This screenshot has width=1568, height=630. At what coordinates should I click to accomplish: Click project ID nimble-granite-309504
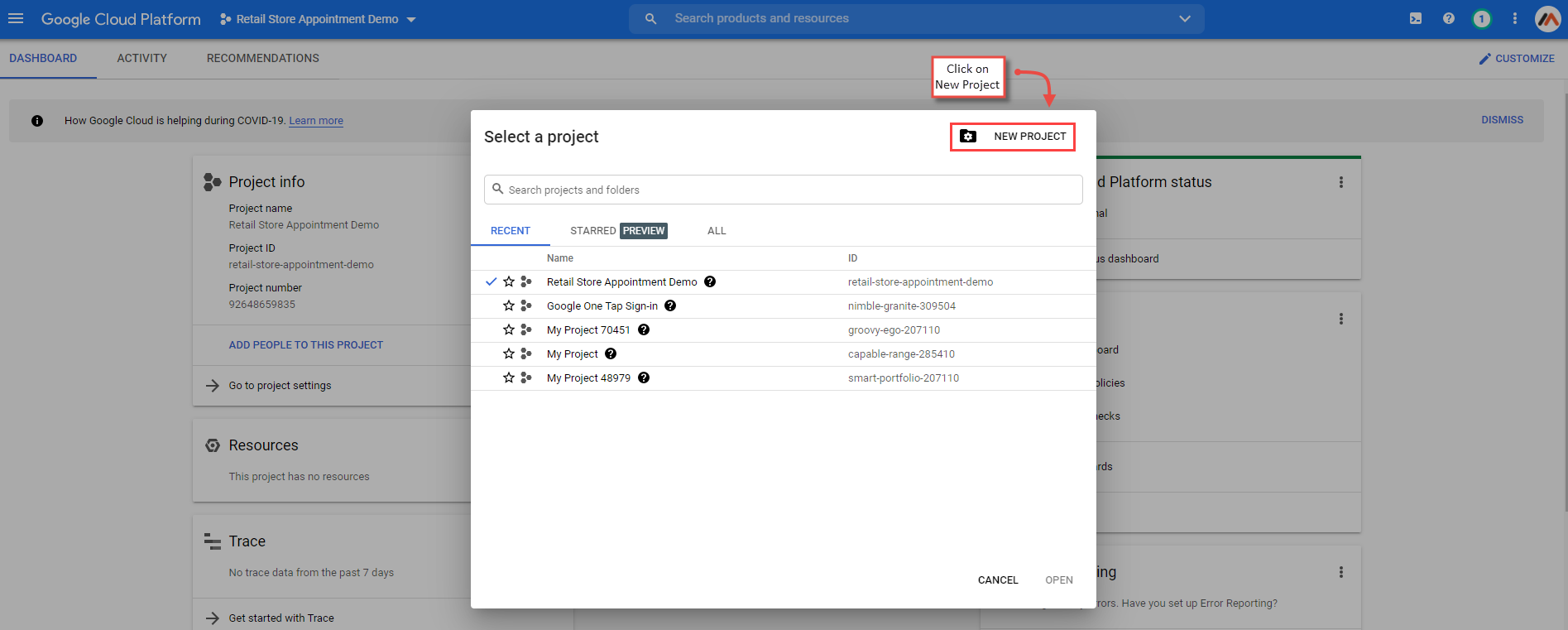click(x=901, y=306)
